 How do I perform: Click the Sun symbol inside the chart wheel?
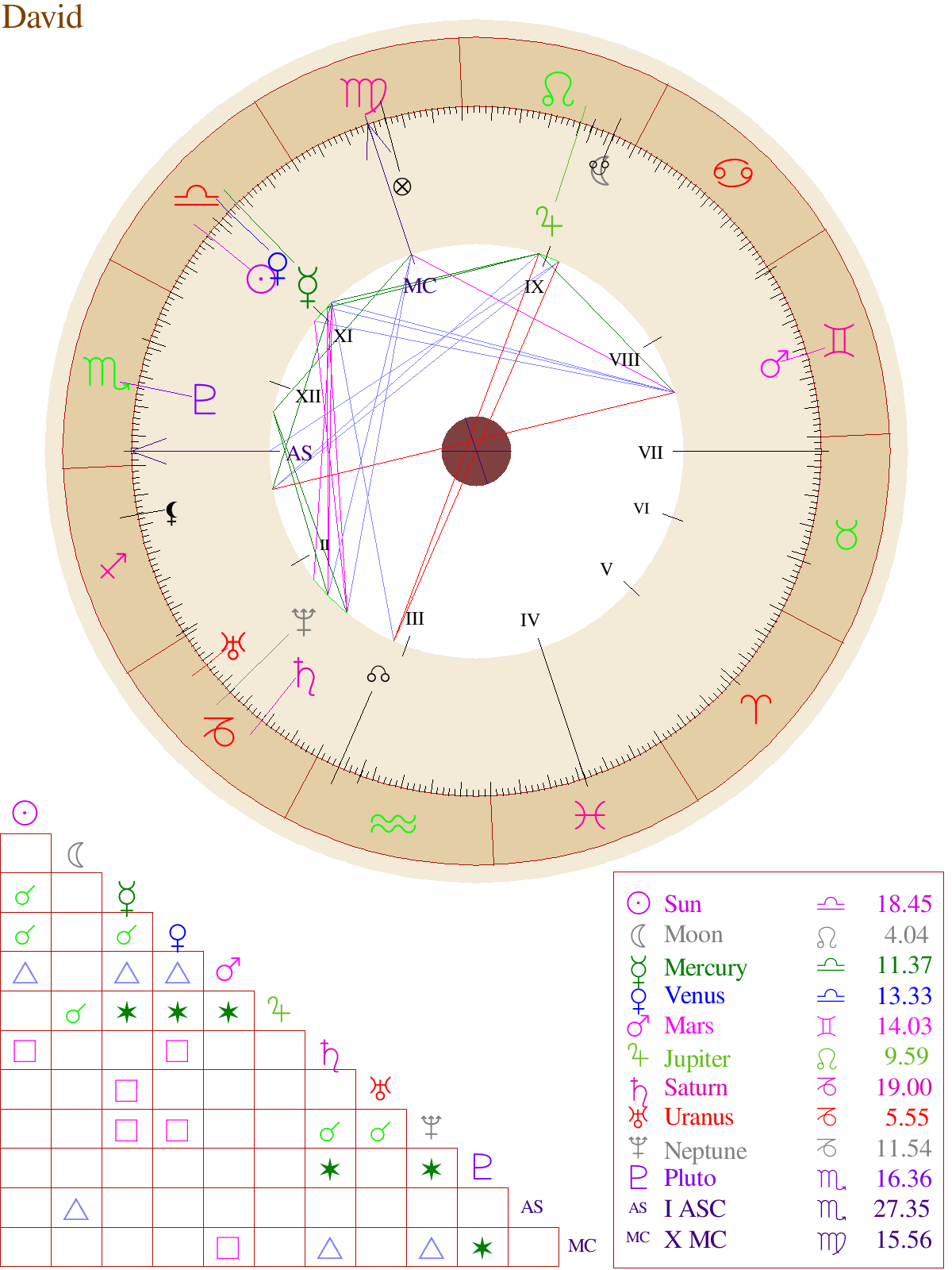coord(261,279)
